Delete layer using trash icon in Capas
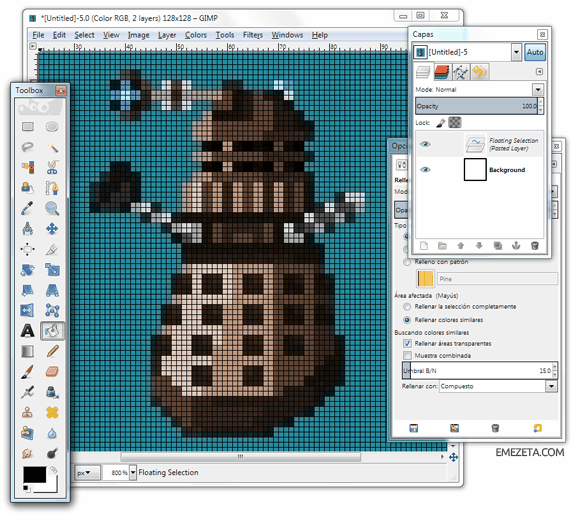The height and width of the screenshot is (516, 575). 535,246
